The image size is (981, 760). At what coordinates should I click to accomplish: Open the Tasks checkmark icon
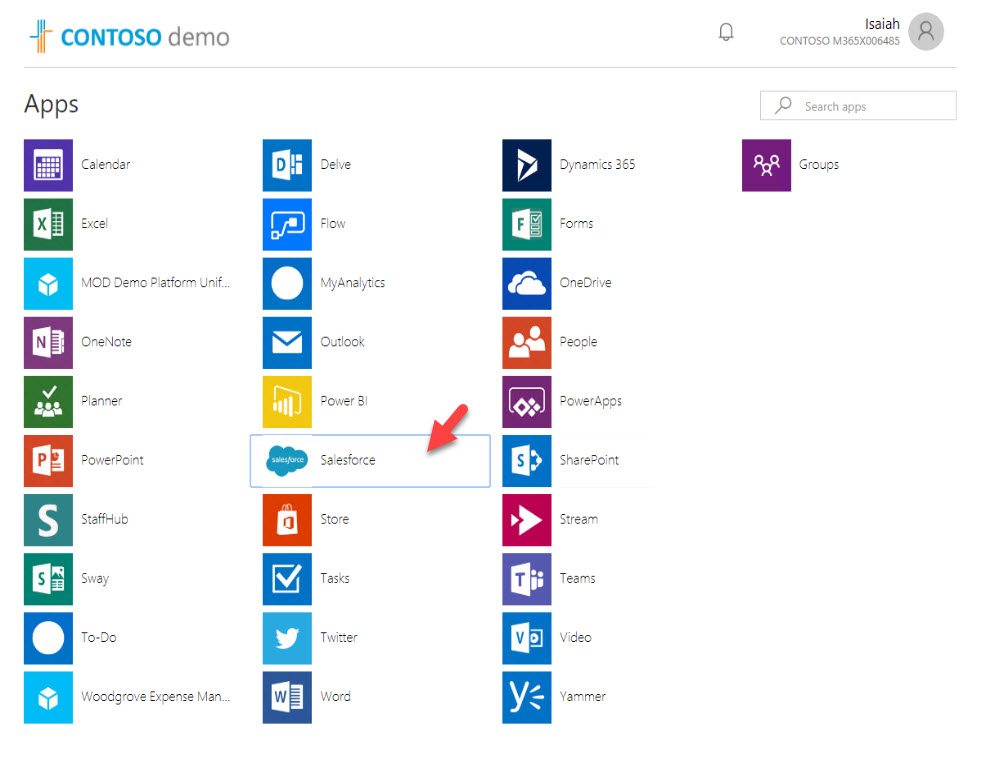(x=287, y=579)
